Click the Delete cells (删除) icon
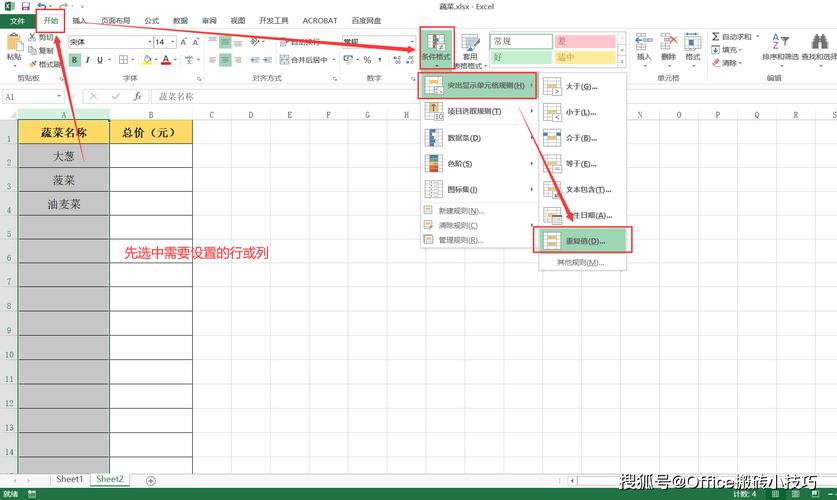This screenshot has height=500, width=837. pyautogui.click(x=668, y=43)
